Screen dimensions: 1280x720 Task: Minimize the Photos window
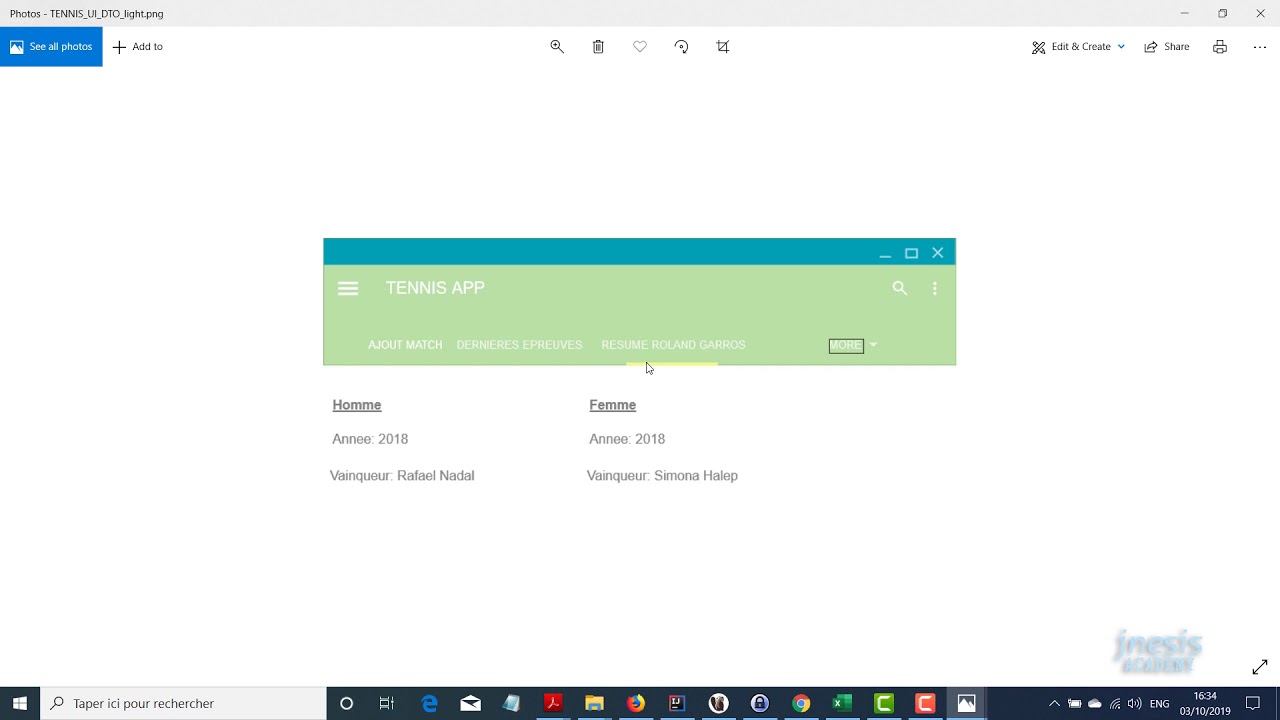point(1184,13)
